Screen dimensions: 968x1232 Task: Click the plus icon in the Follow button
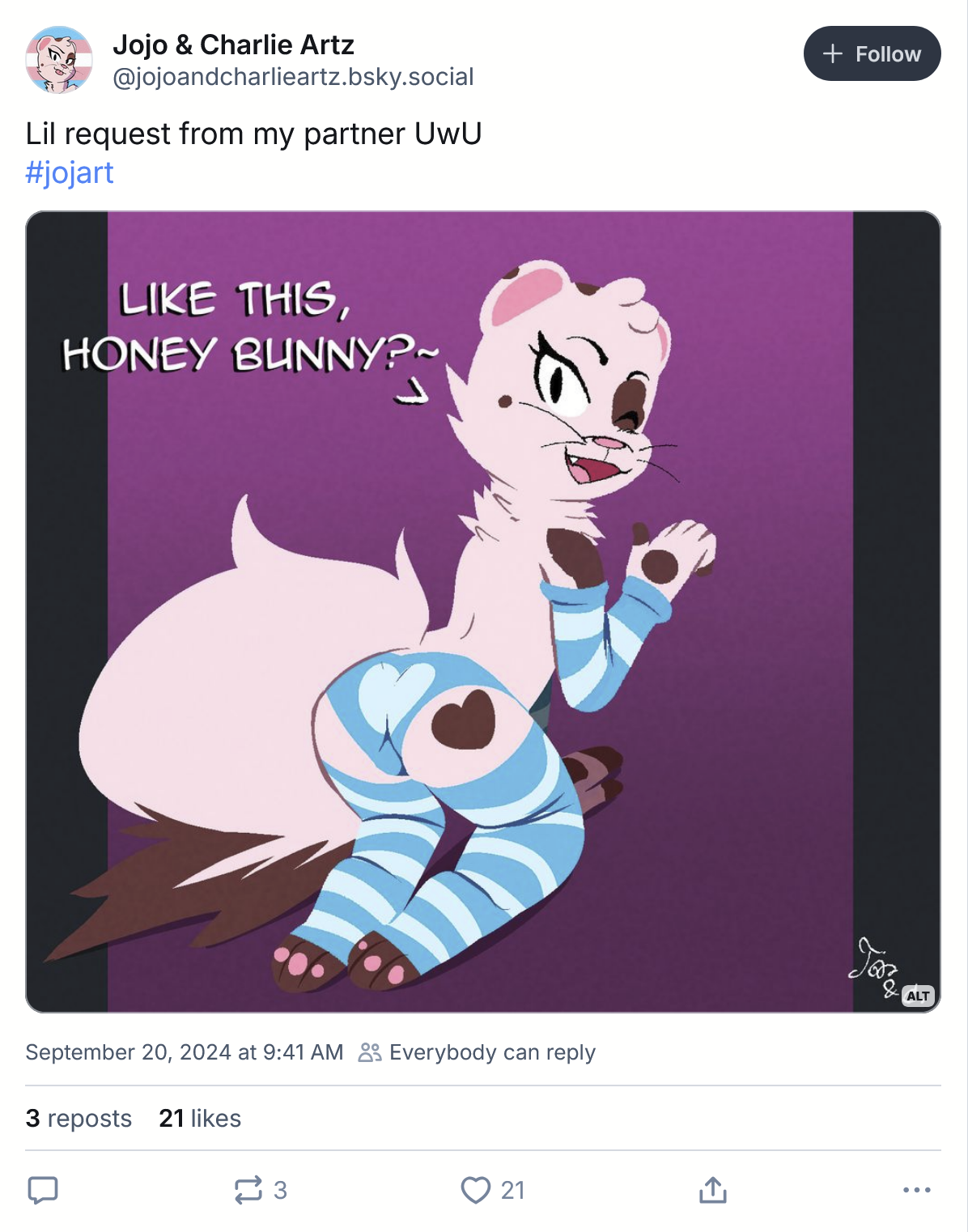pyautogui.click(x=832, y=54)
